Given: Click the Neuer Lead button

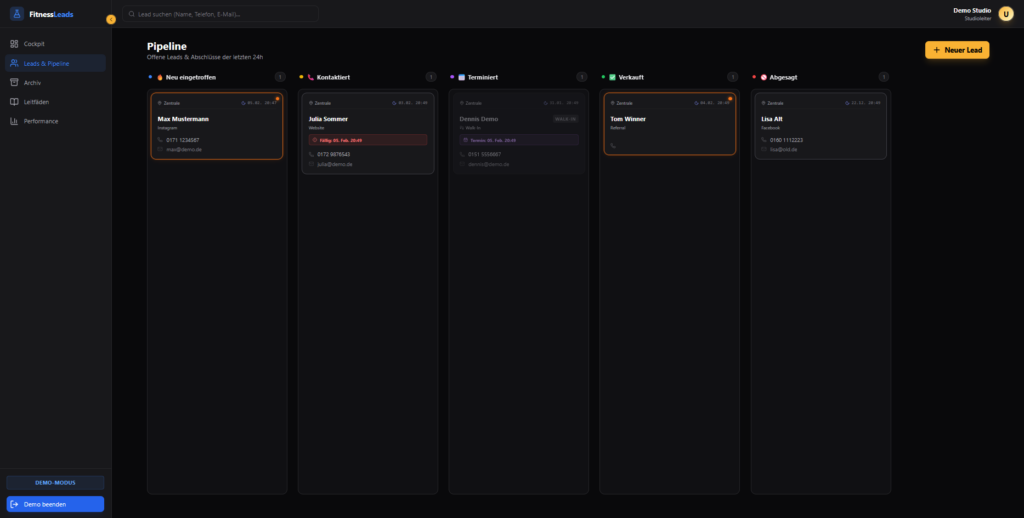Looking at the screenshot, I should (956, 50).
